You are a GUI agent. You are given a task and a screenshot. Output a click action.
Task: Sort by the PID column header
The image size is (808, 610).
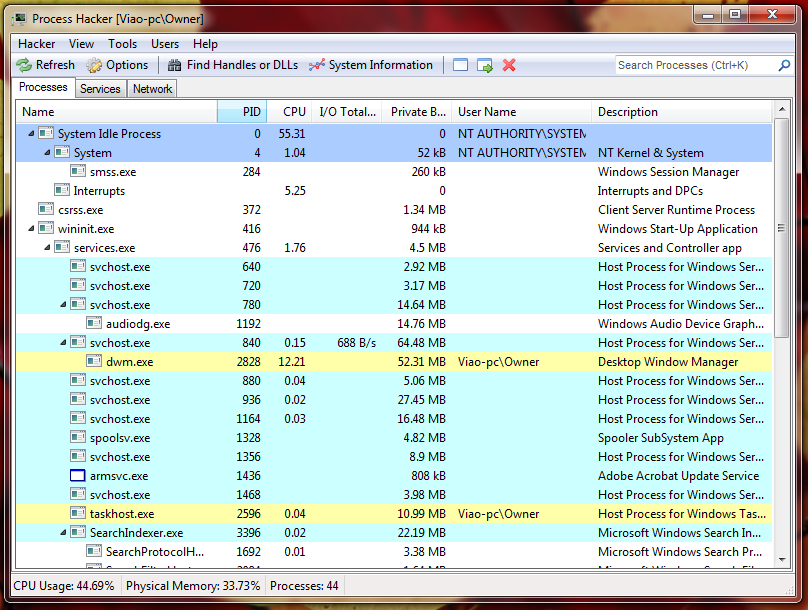[x=242, y=112]
